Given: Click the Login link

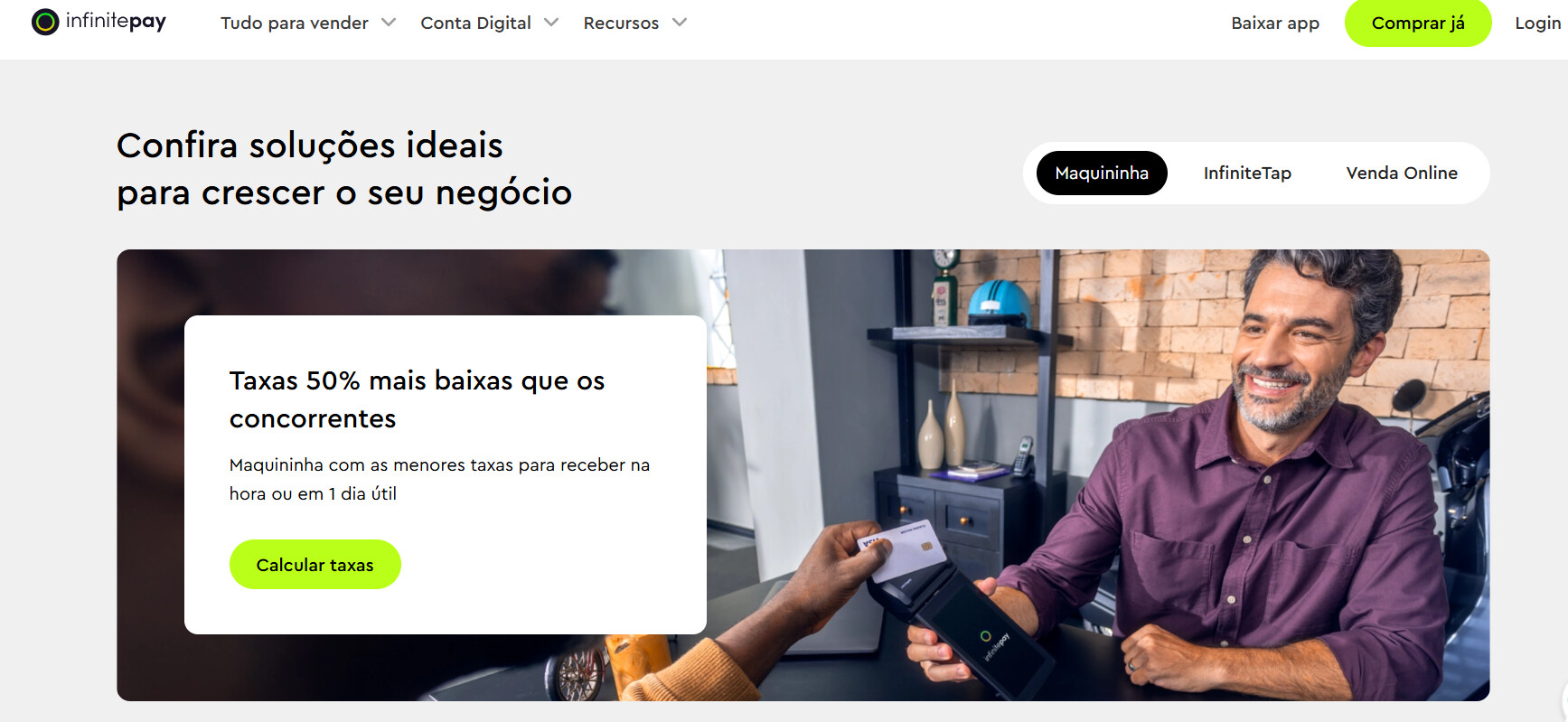Looking at the screenshot, I should point(1537,23).
